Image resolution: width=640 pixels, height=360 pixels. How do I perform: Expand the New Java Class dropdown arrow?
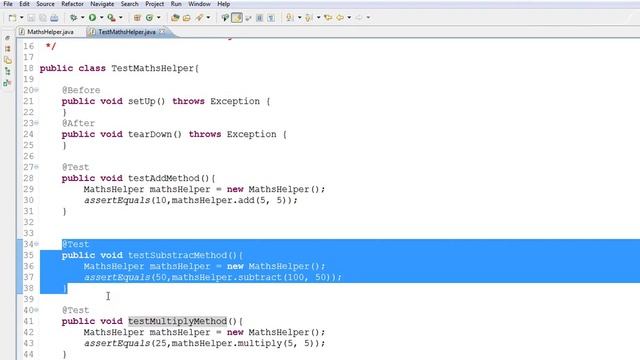click(x=159, y=18)
